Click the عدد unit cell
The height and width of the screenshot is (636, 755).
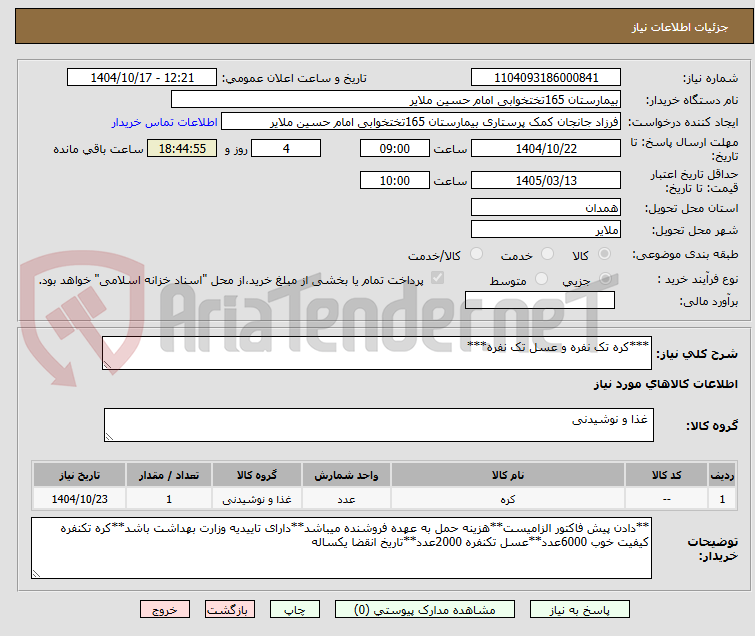pyautogui.click(x=346, y=499)
